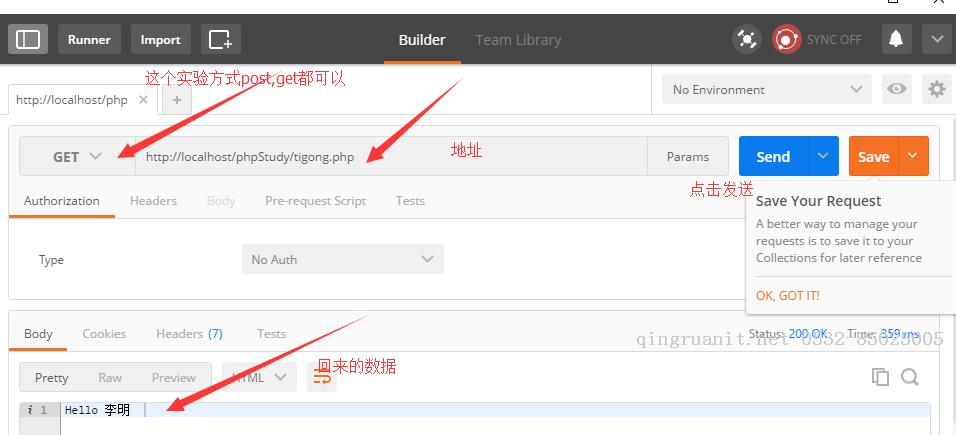This screenshot has height=435, width=956.
Task: Expand the No Auth type dropdown
Action: tap(343, 259)
